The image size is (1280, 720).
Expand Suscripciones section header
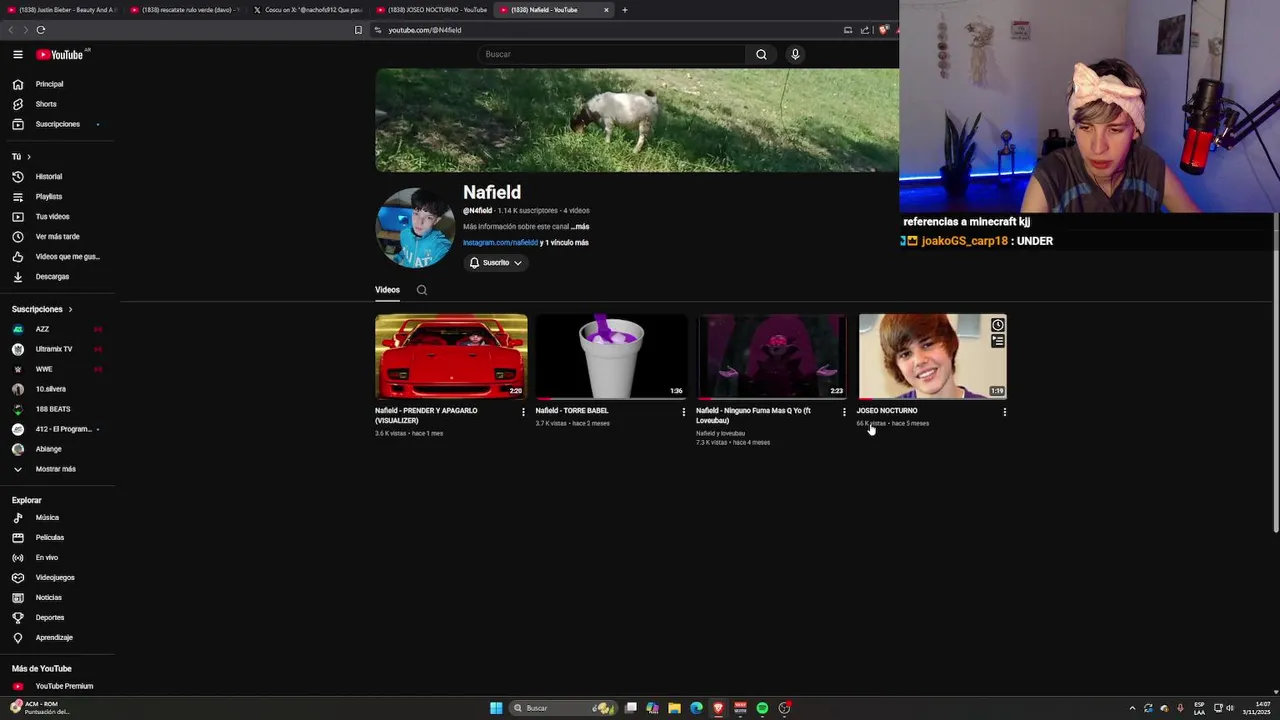click(42, 309)
